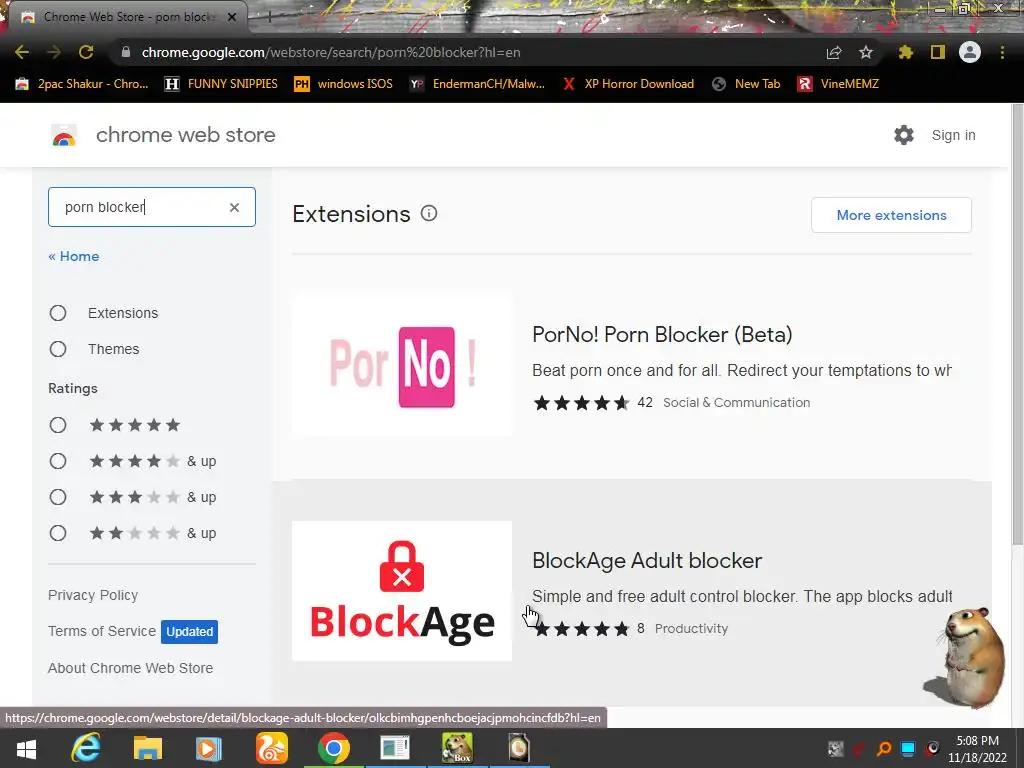Open the FUNNY SNIPPIES bookmark
The height and width of the screenshot is (768, 1024).
pos(221,84)
